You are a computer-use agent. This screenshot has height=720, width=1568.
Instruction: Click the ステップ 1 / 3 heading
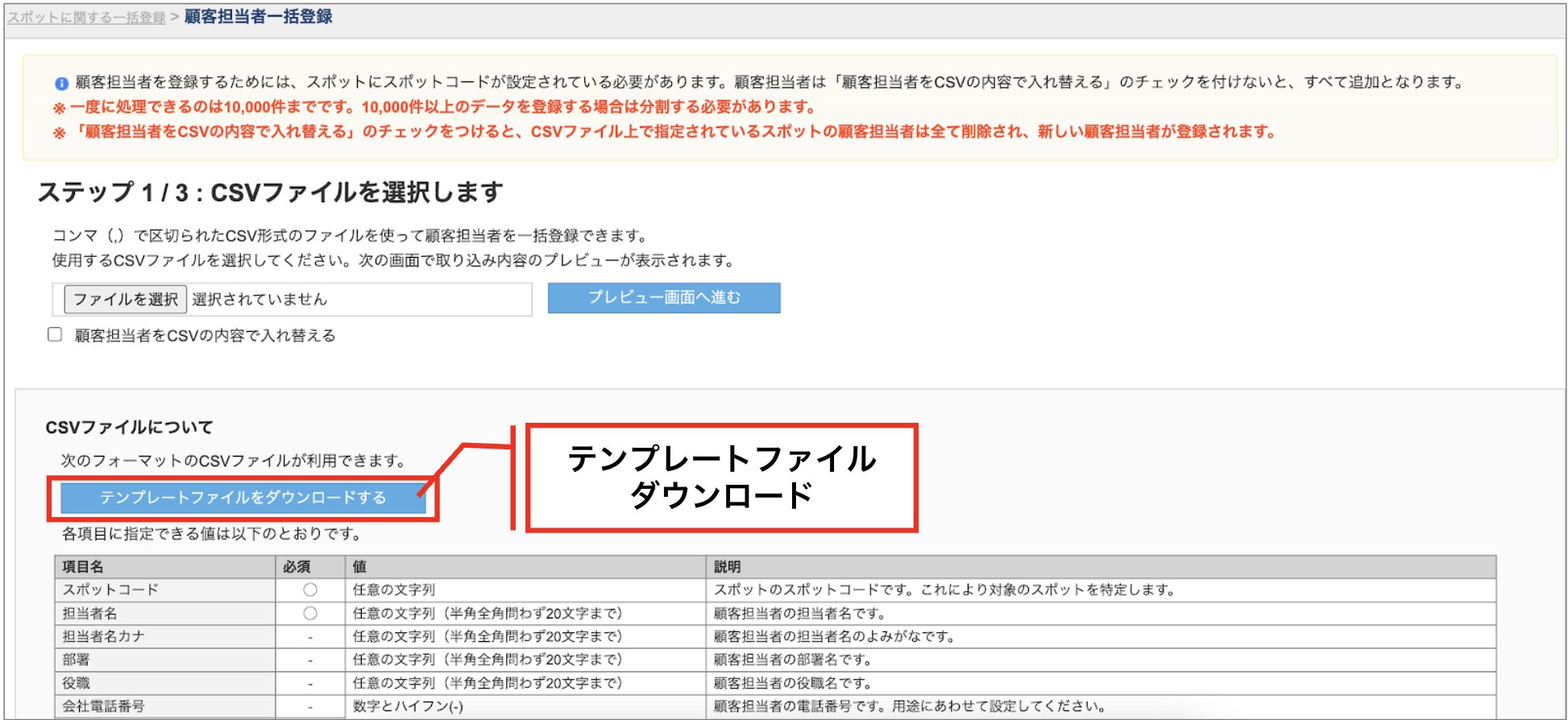tap(271, 192)
